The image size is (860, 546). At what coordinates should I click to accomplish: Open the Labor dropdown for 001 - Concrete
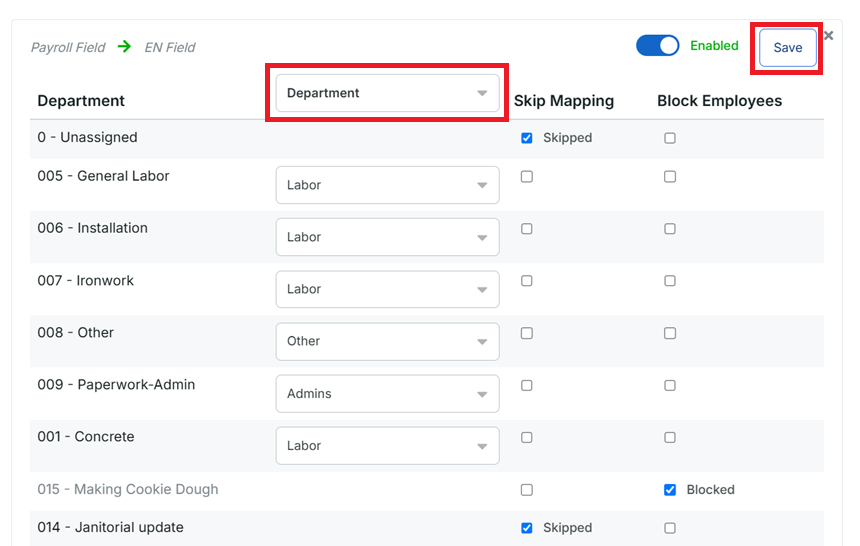pos(387,446)
